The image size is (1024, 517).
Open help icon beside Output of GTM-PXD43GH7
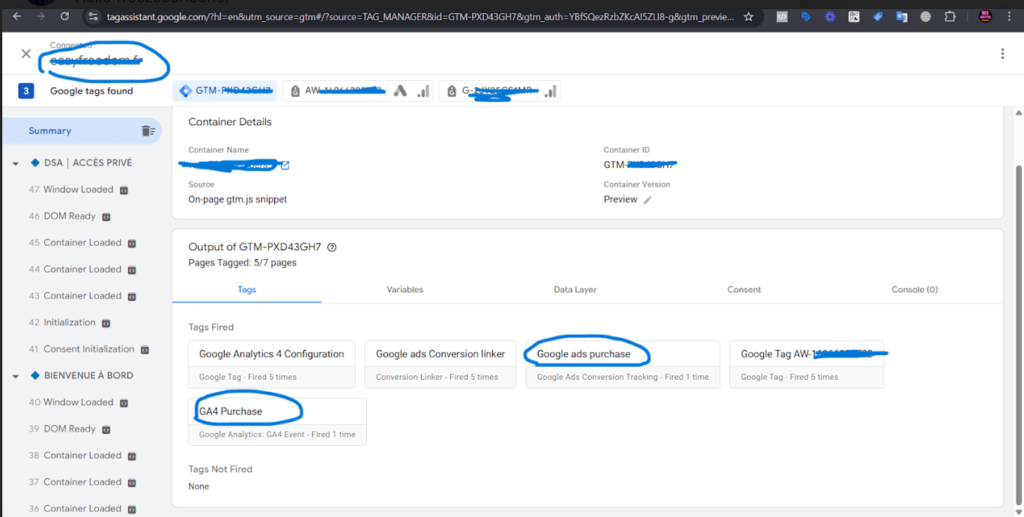click(x=332, y=247)
